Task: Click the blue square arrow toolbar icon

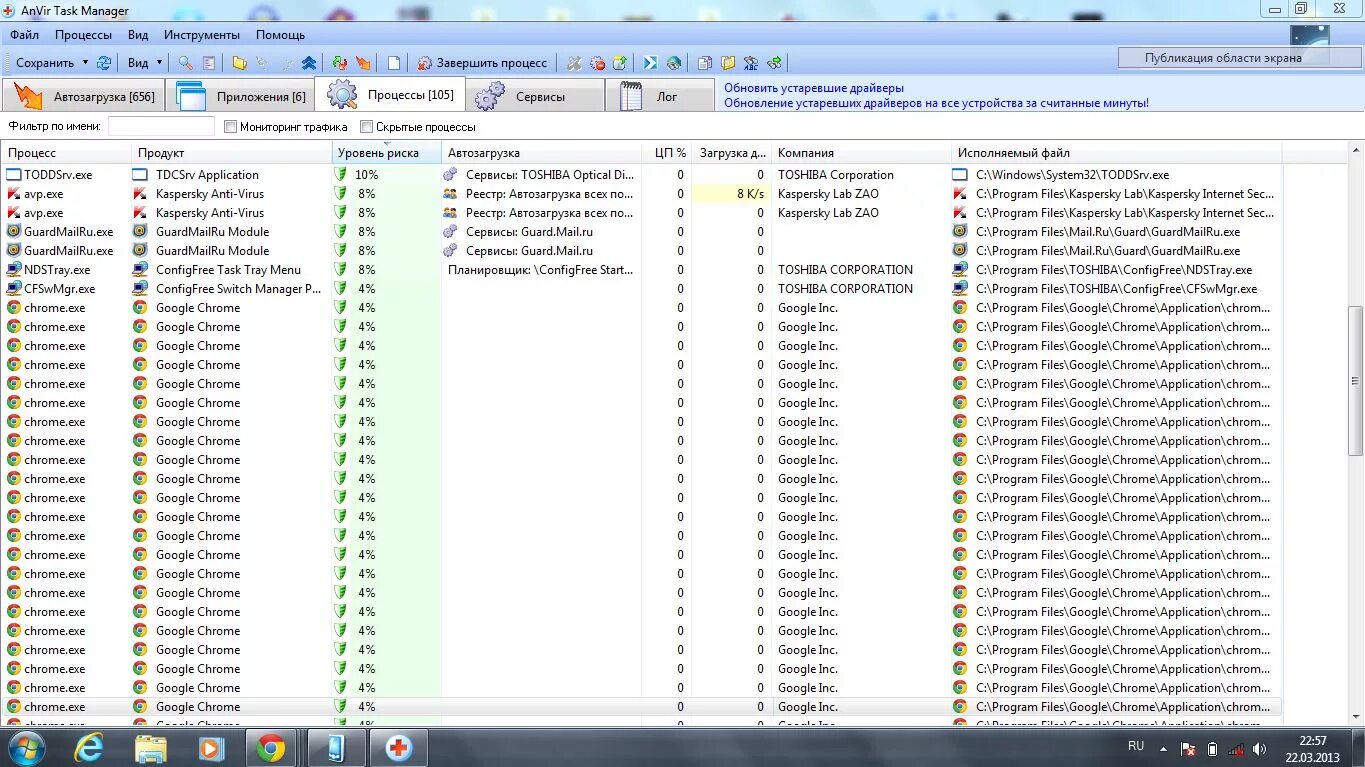Action: pos(650,62)
